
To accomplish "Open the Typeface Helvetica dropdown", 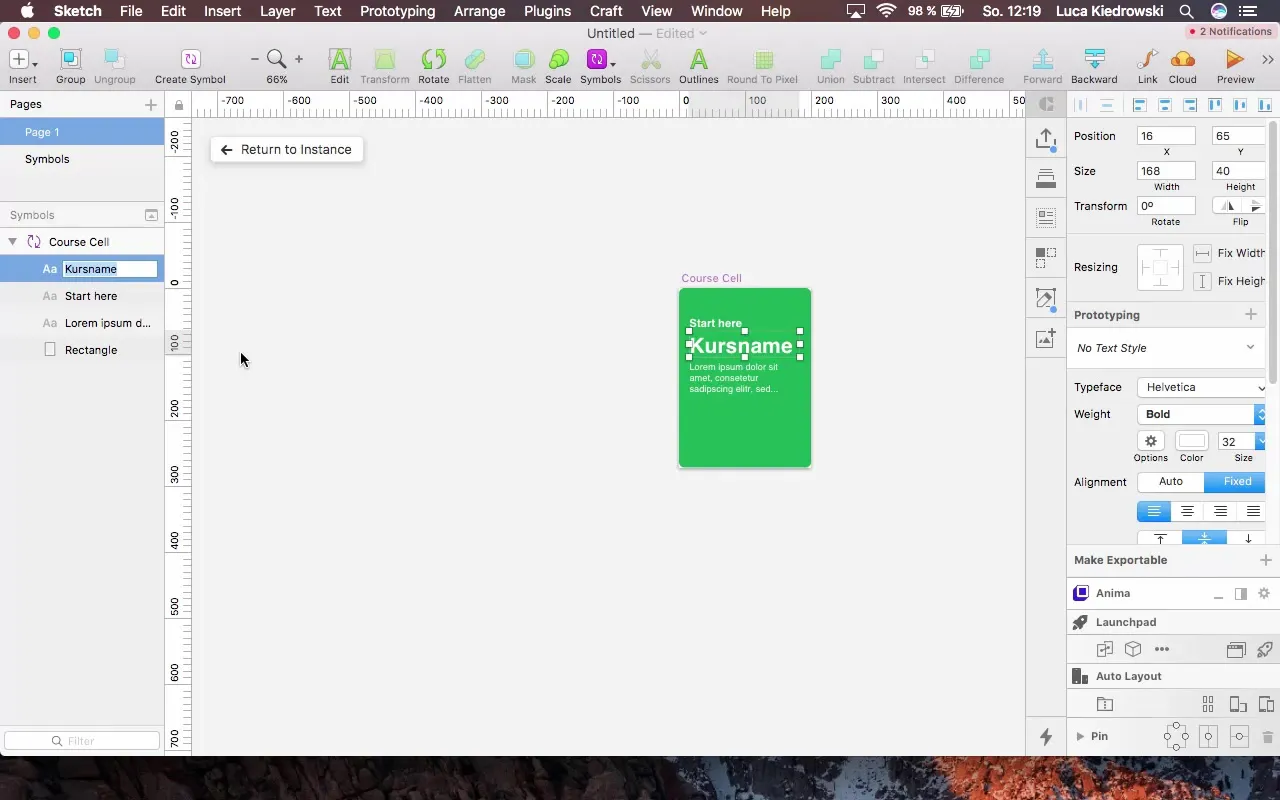I will pyautogui.click(x=1202, y=387).
